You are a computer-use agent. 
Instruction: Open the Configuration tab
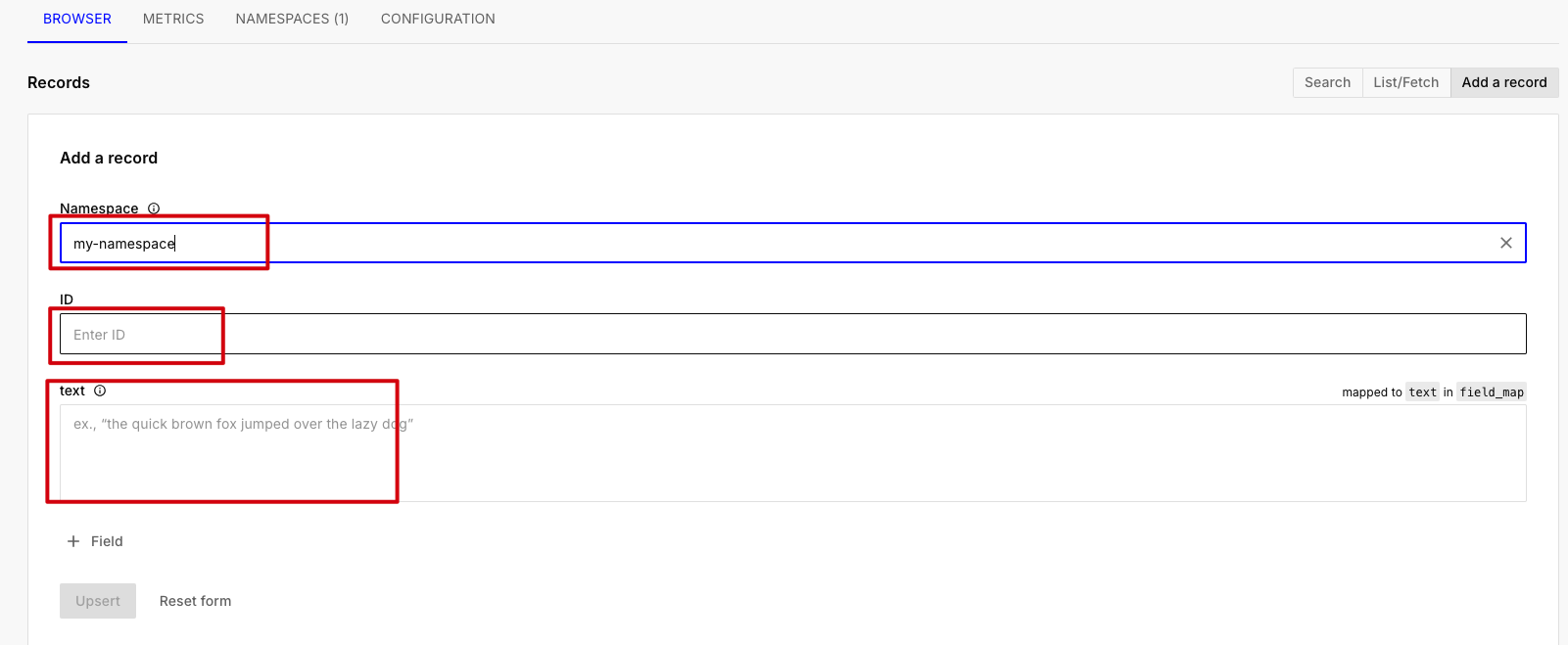[438, 19]
